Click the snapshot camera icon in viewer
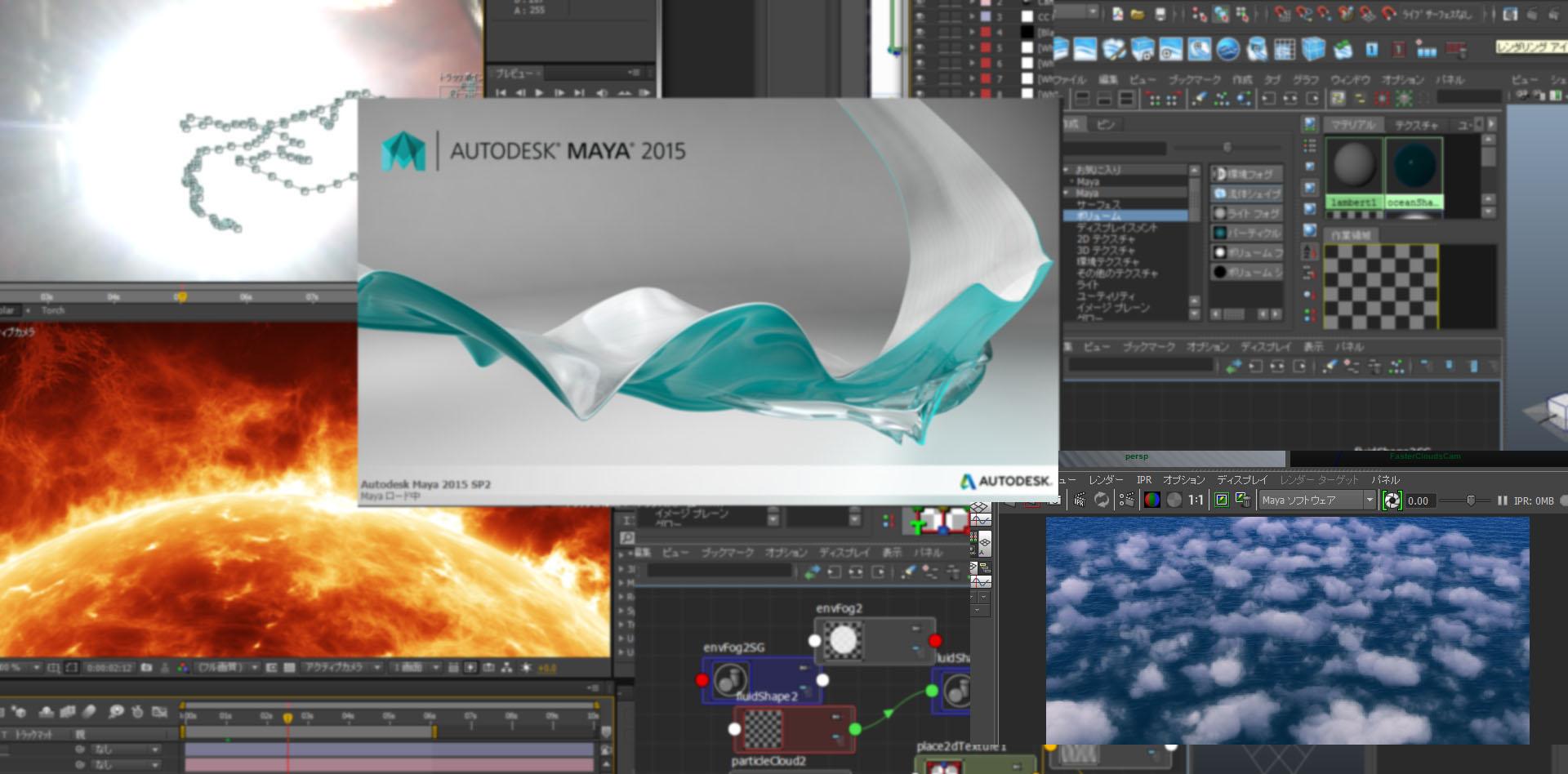Screen dimensions: 1568x774 click(147, 668)
